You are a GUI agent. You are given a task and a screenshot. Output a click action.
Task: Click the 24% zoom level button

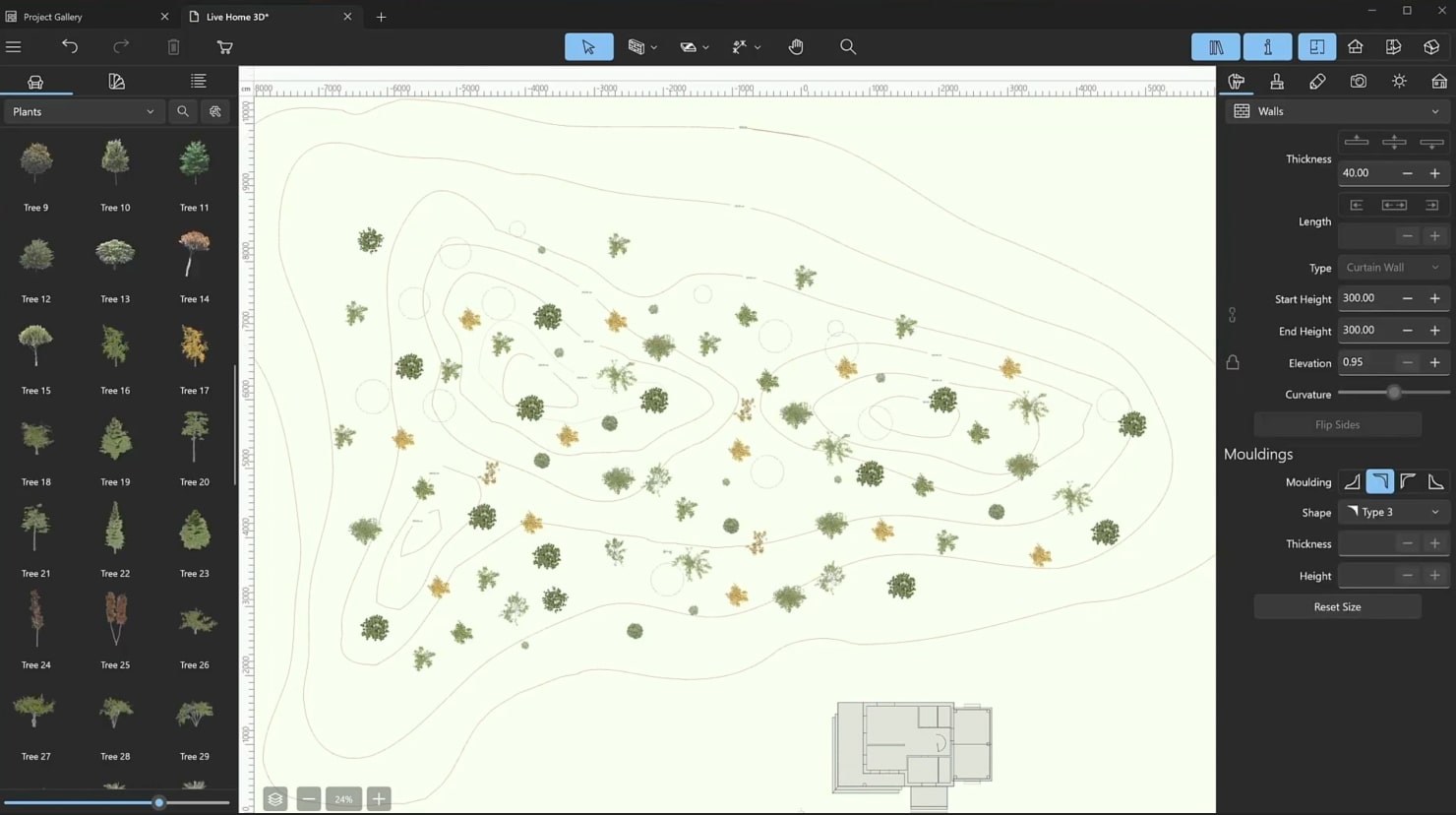[343, 799]
